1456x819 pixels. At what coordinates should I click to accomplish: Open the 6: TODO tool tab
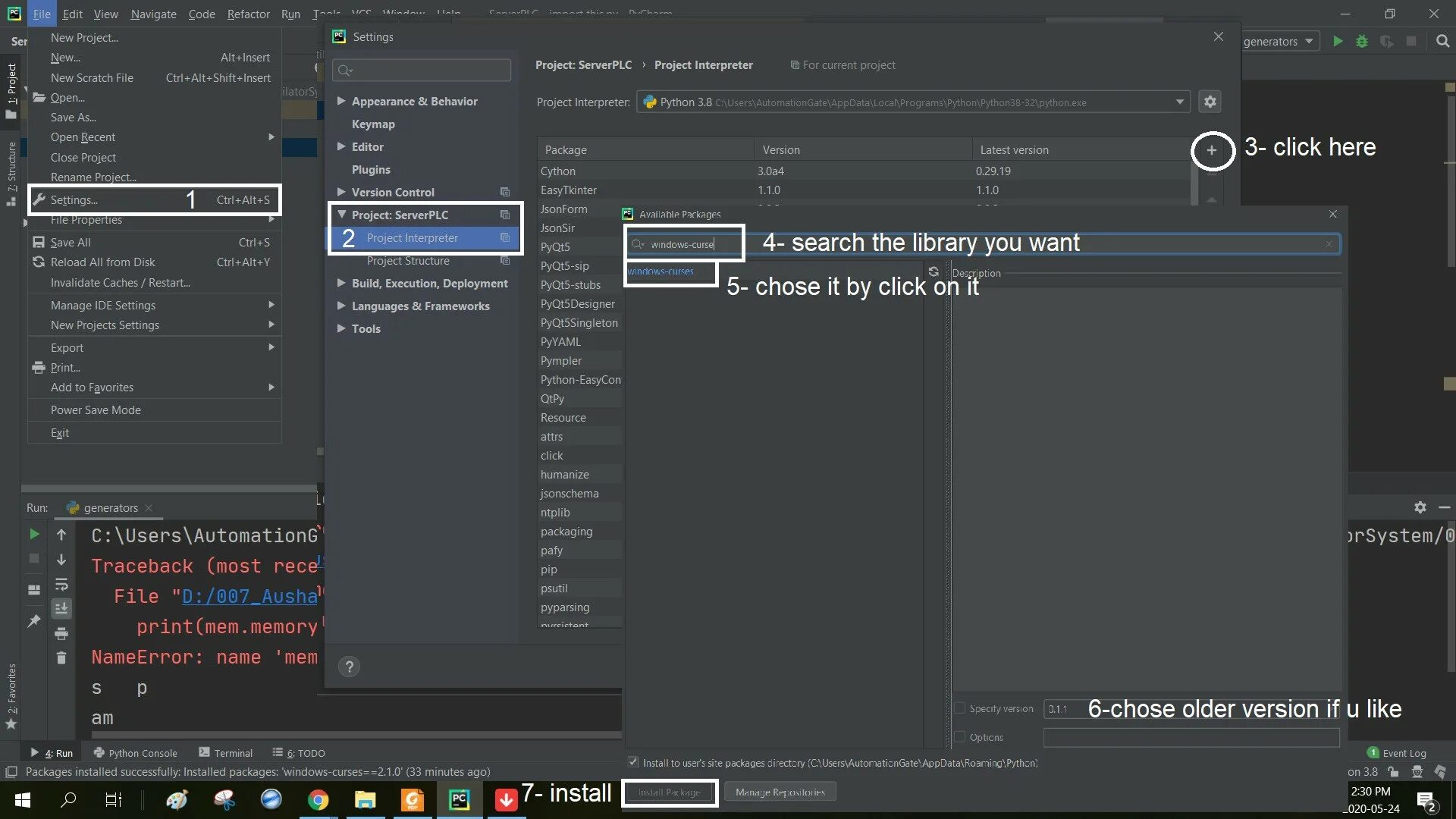(x=299, y=753)
